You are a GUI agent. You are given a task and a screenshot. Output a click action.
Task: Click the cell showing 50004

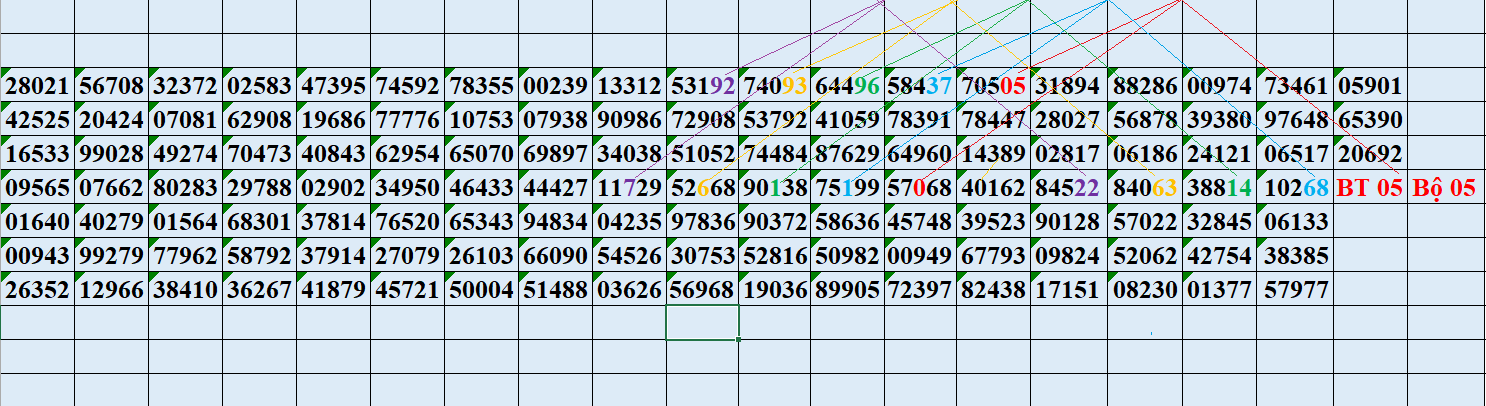point(481,290)
